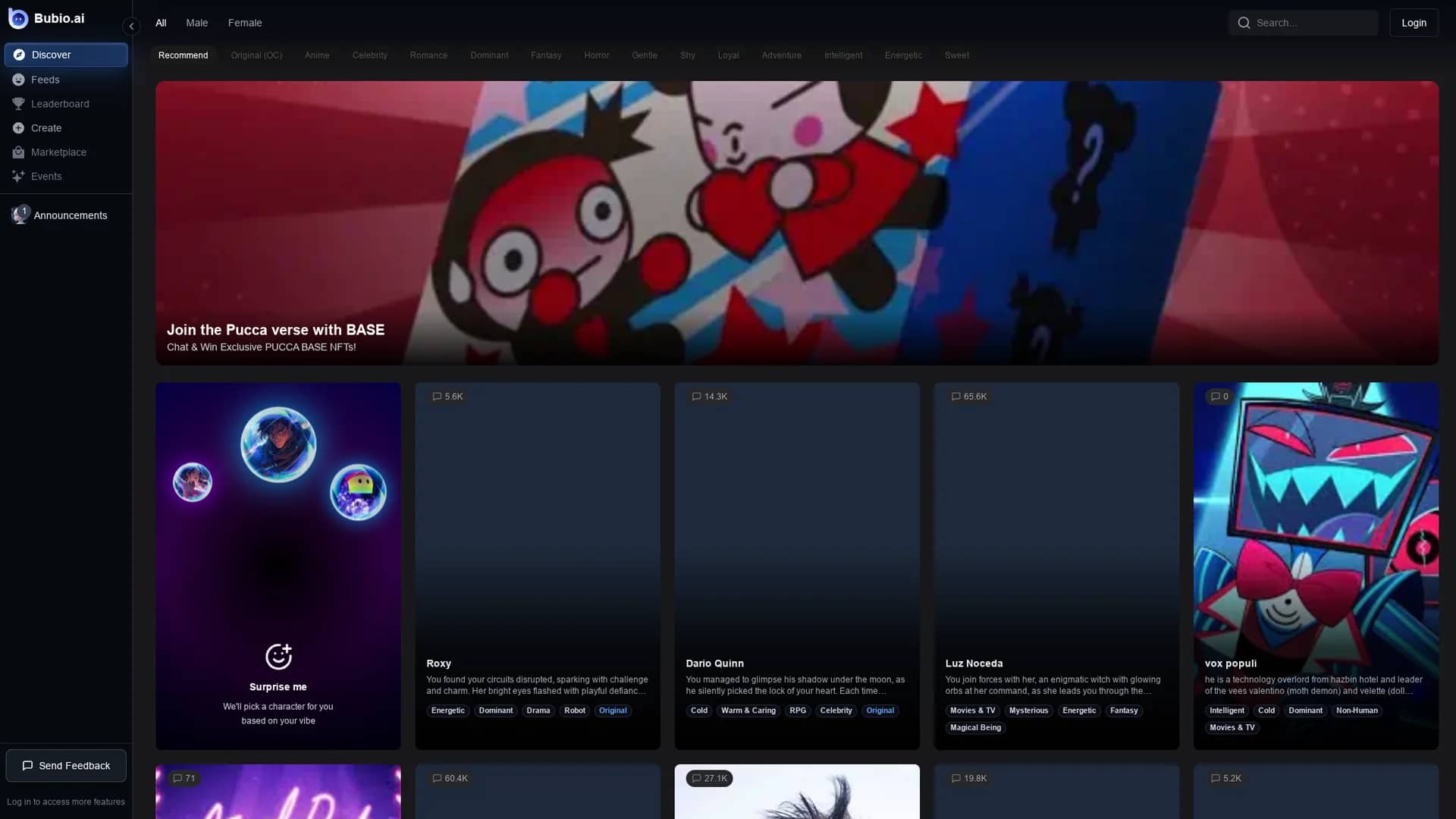Select the Horror category tab
The height and width of the screenshot is (819, 1456).
click(x=597, y=55)
